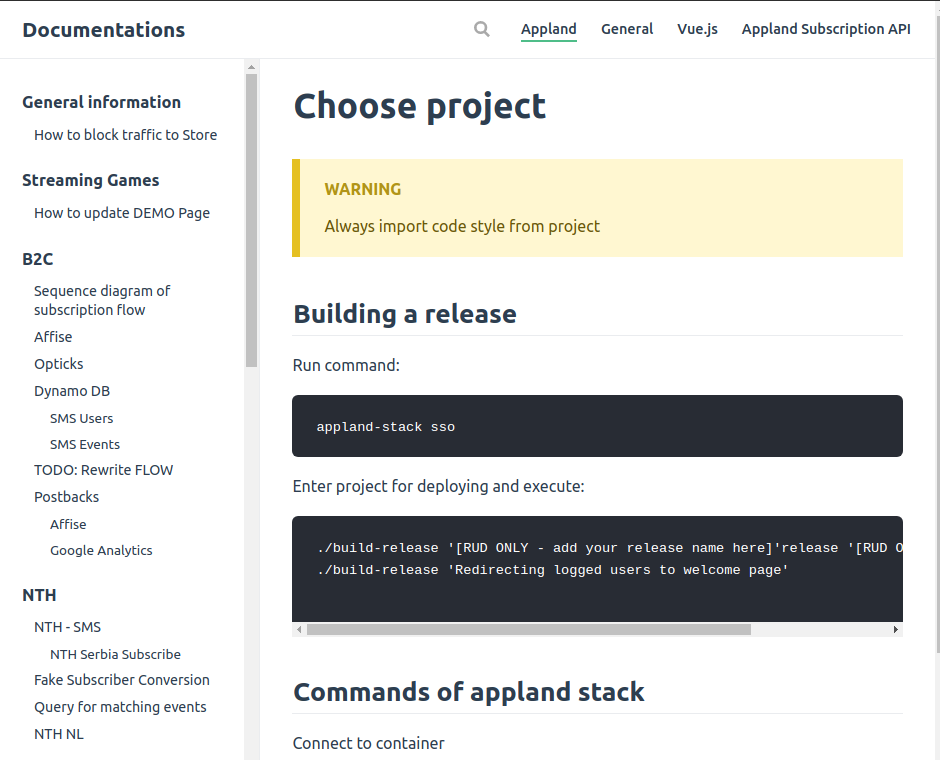The width and height of the screenshot is (940, 760).
Task: Open the Postbacks sidebar link
Action: (67, 497)
